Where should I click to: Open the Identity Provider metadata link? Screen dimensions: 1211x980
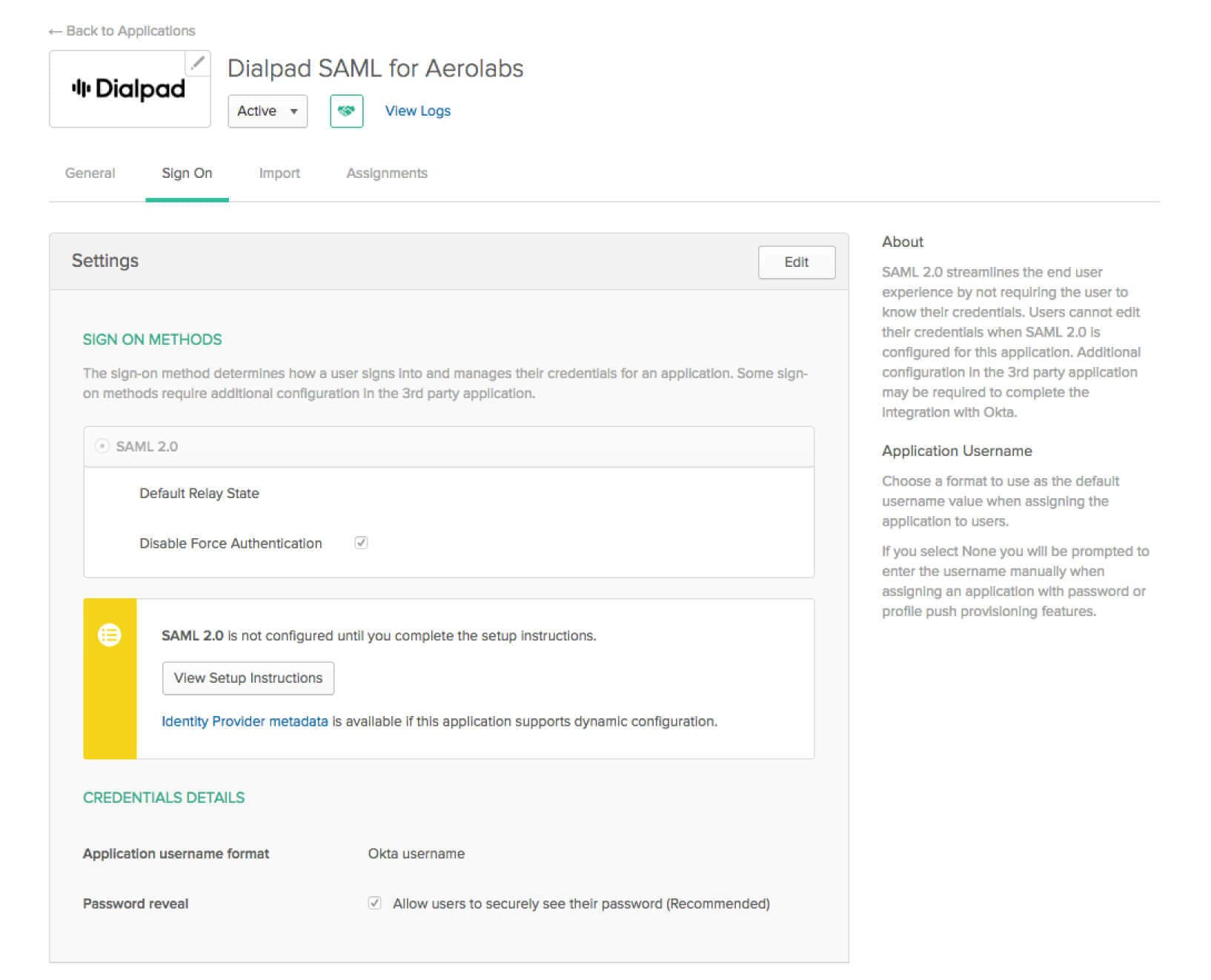tap(245, 721)
